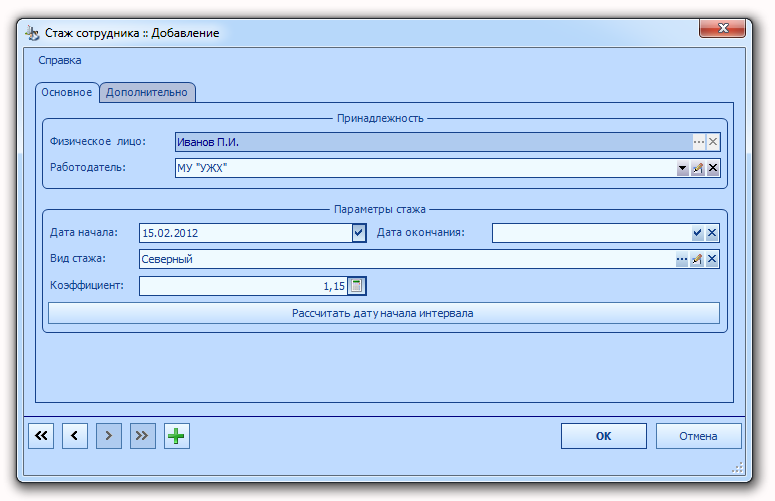Close the Стаж сотрудника window
Viewport: 775px width, 501px height.
(722, 28)
